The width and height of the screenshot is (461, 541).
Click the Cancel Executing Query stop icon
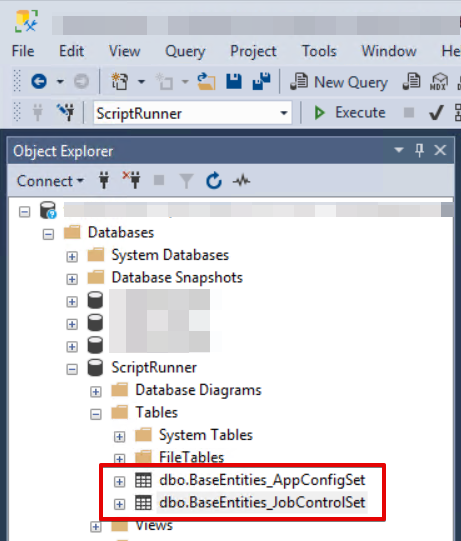click(409, 112)
